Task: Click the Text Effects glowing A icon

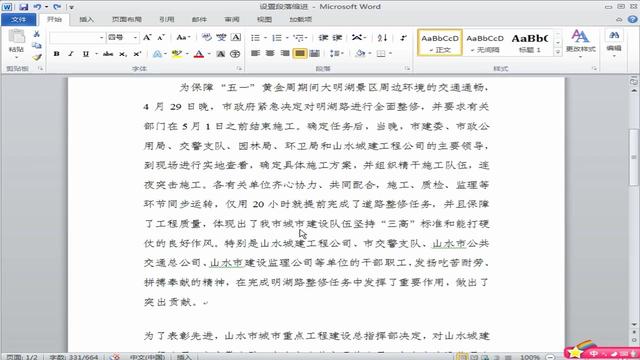Action: pyautogui.click(x=157, y=54)
